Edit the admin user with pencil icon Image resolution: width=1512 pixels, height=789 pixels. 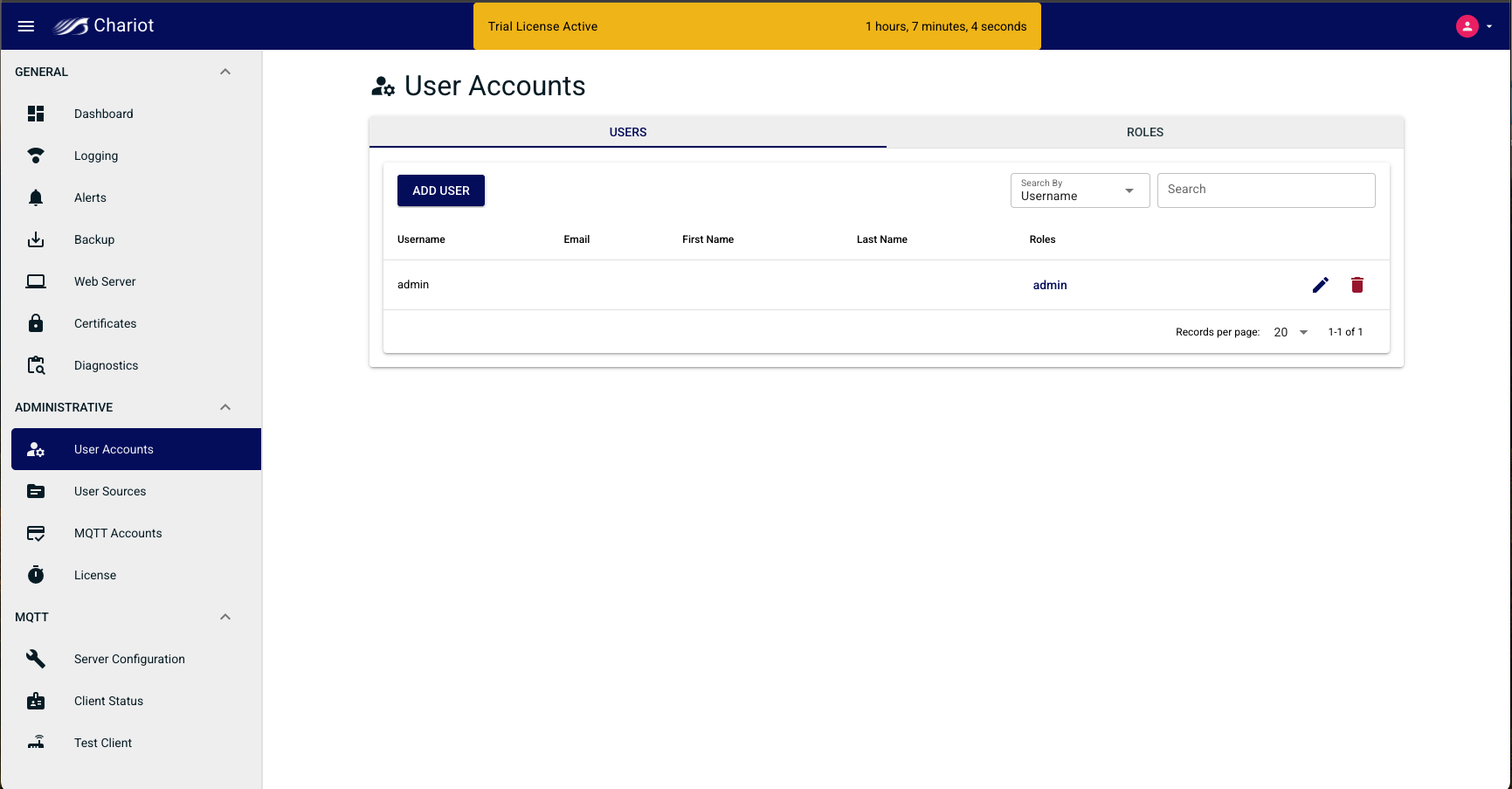(x=1320, y=285)
